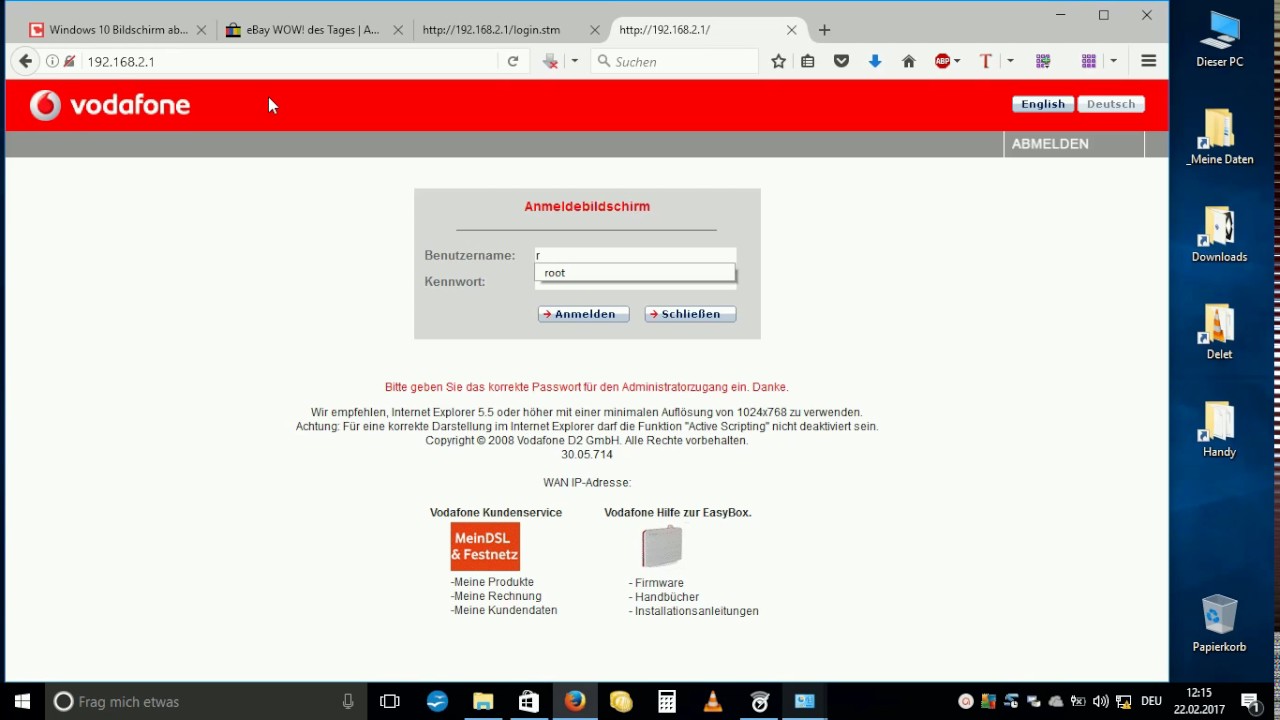Click into the Benutzername input field
This screenshot has height=720, width=1280.
pos(635,256)
